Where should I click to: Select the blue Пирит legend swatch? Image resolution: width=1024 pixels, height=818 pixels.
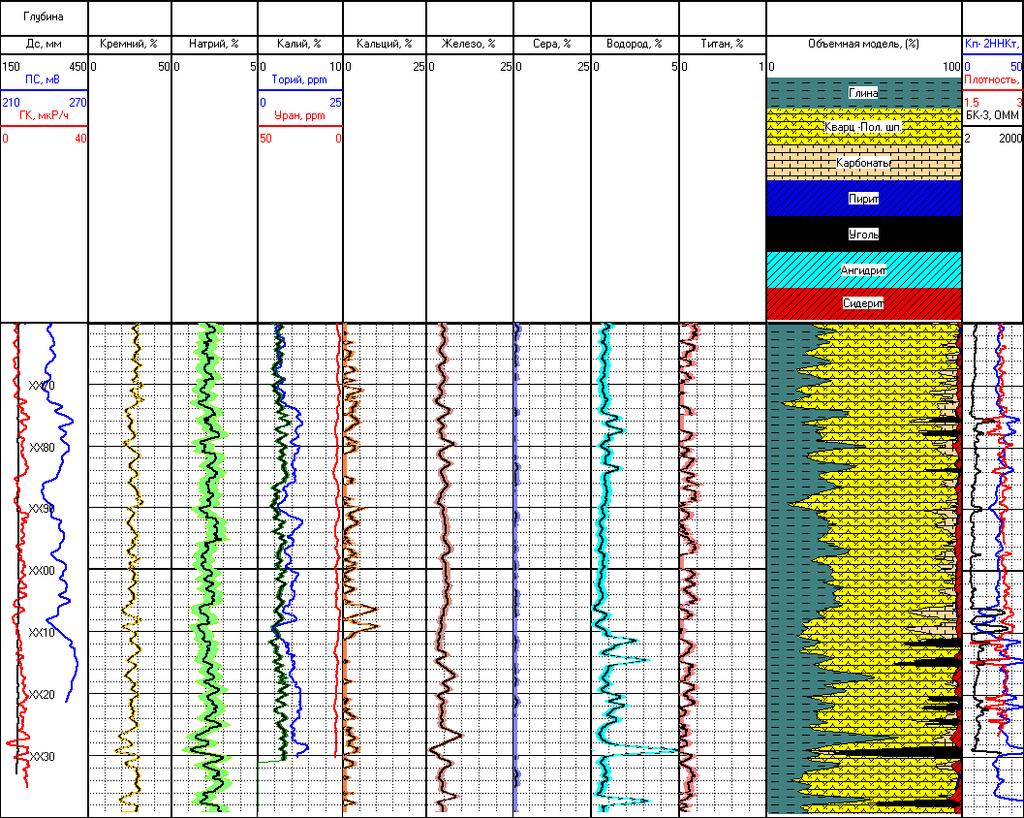tap(863, 198)
